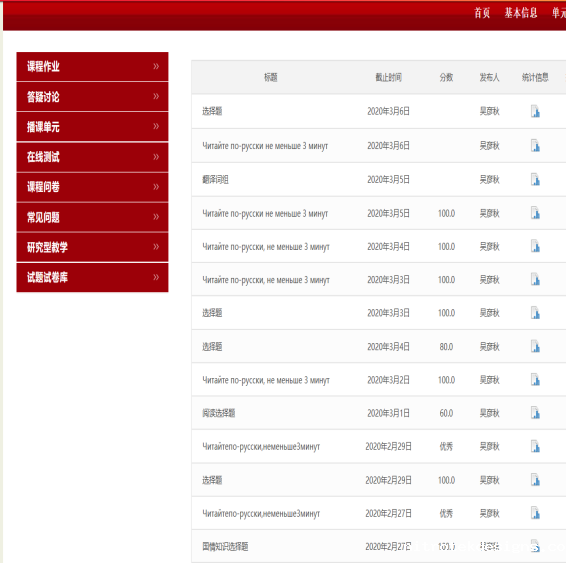Open the 阅读选择题 assignment link
This screenshot has height=563, width=566.
(x=219, y=413)
